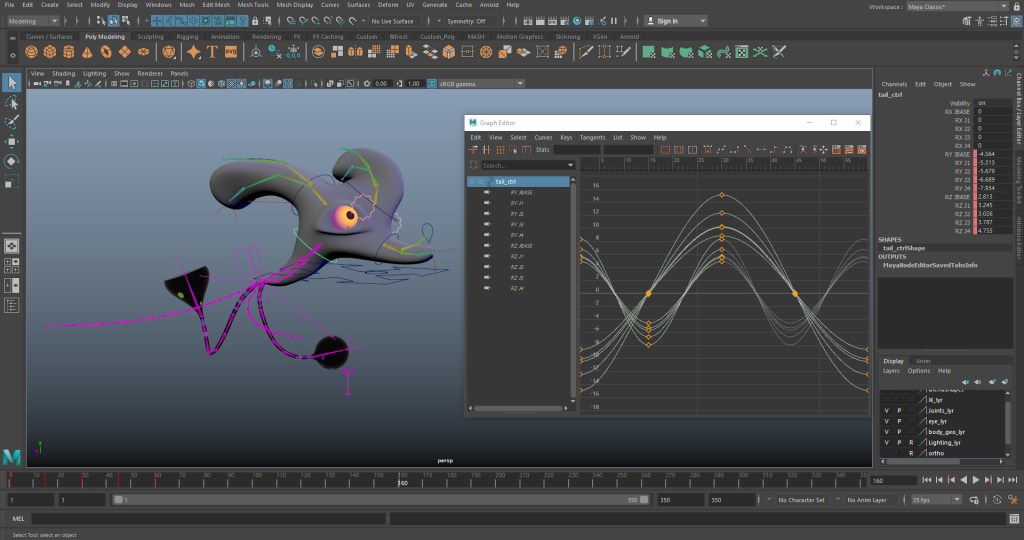
Task: Toggle visibility V box for body_geo_lyr
Action: 886,432
